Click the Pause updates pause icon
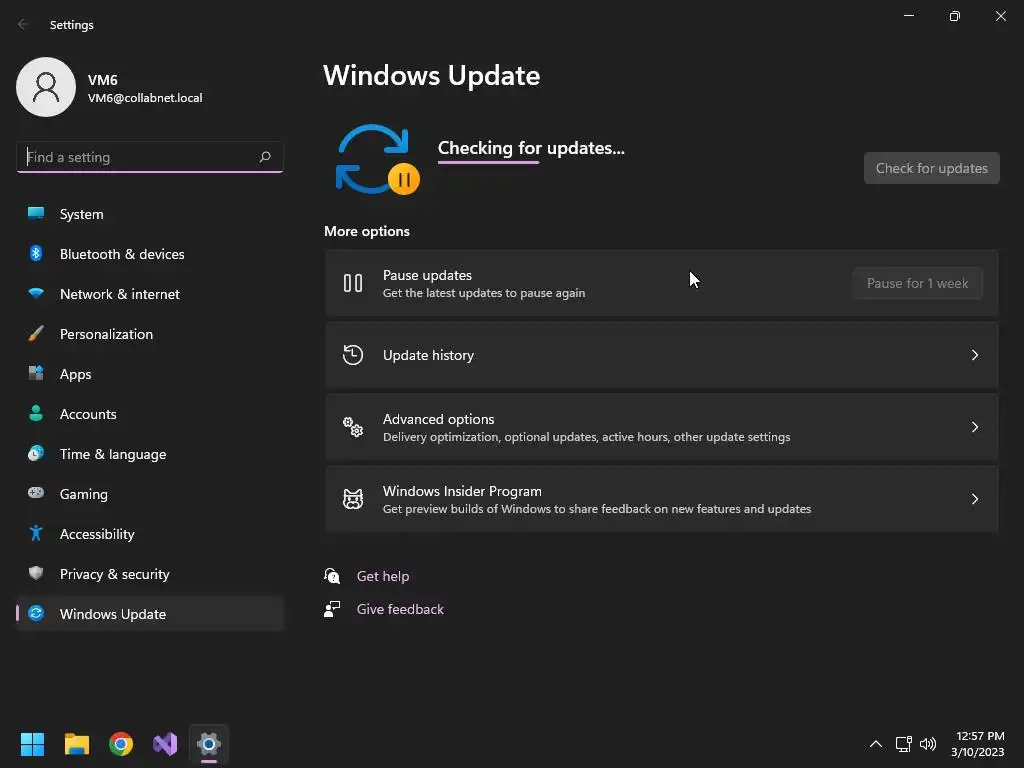The image size is (1024, 768). point(353,283)
